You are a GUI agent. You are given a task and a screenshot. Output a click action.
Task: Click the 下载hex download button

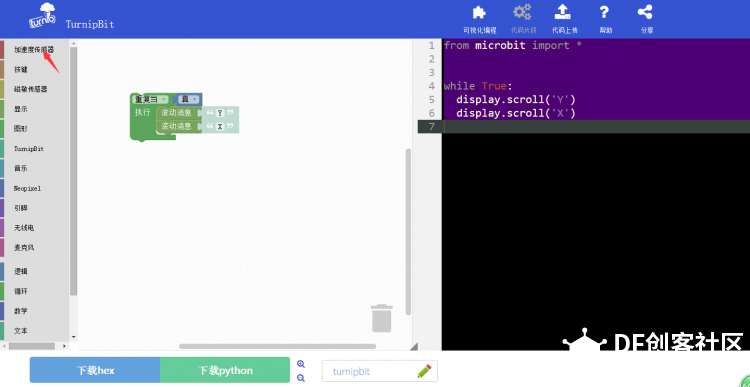[95, 370]
